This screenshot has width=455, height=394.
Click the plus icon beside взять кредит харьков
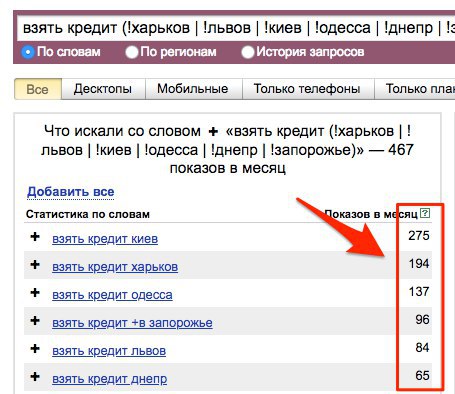(35, 265)
